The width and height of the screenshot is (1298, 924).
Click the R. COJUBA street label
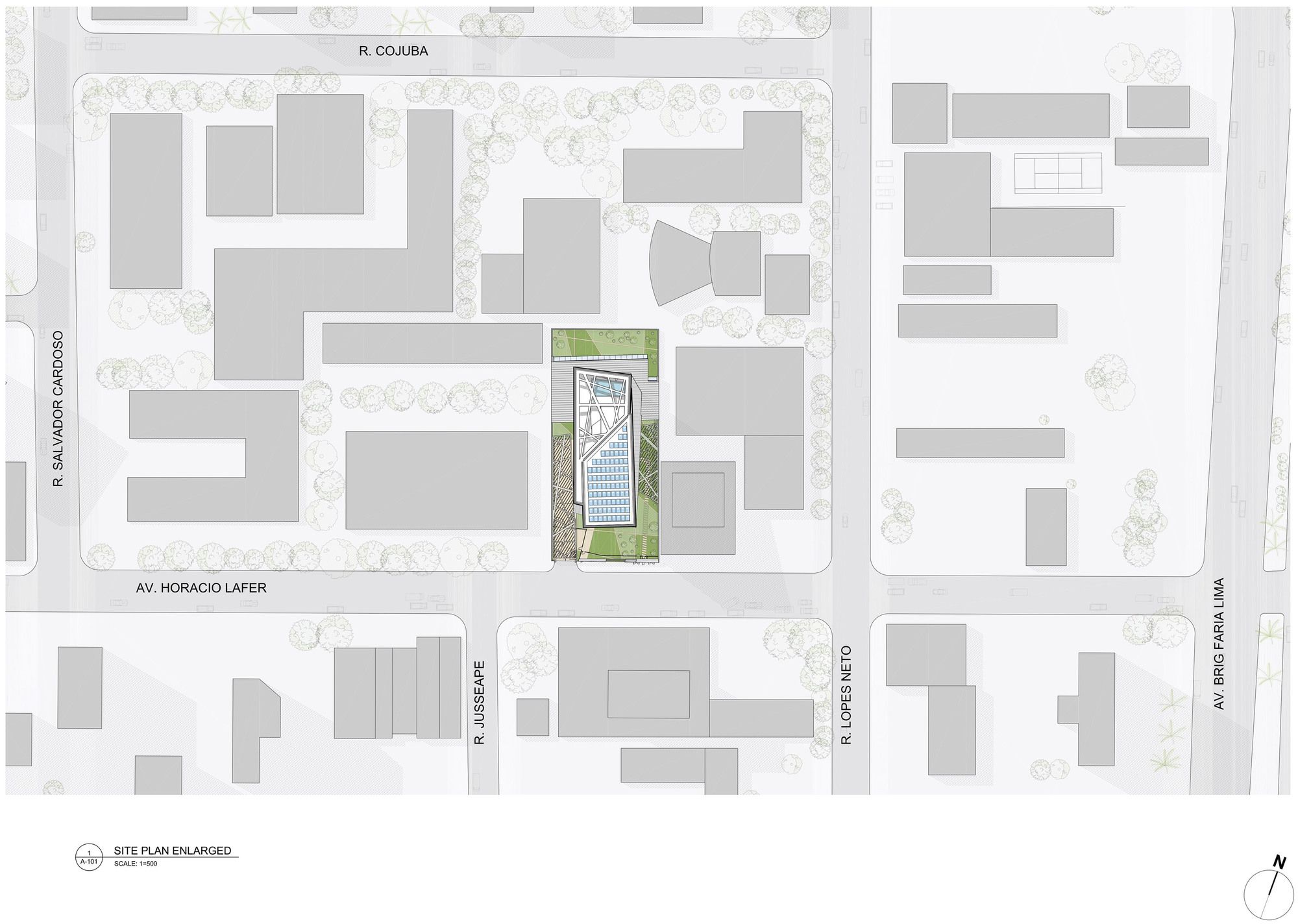(x=393, y=51)
